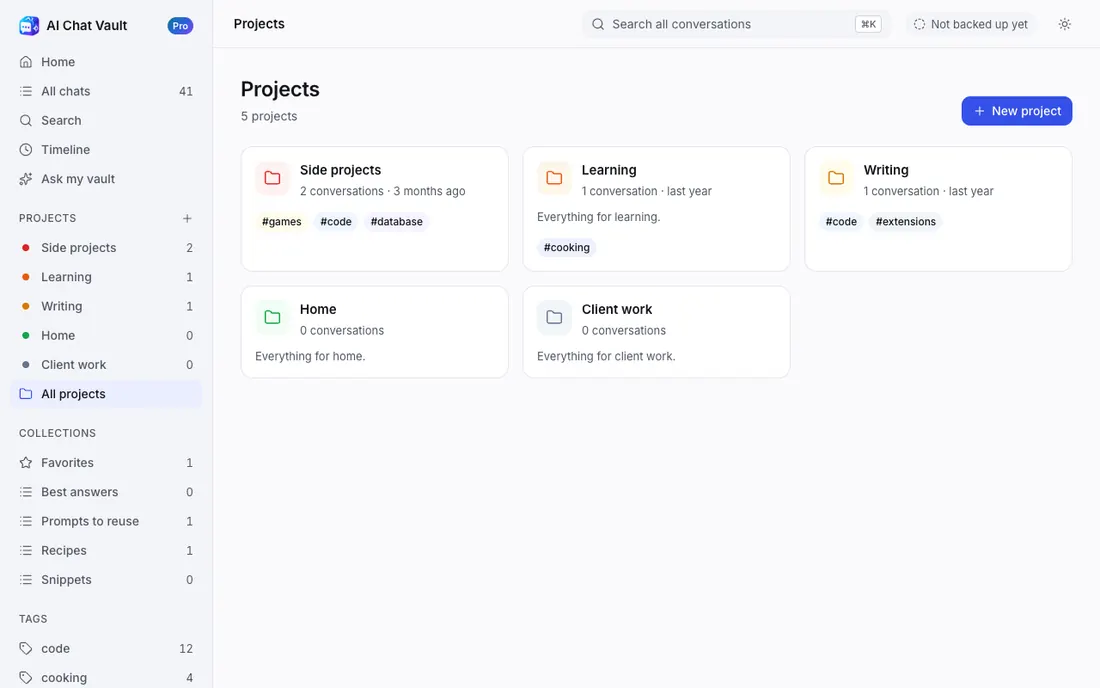Click the #code tag on Writing card
The image size is (1100, 688).
(x=841, y=222)
